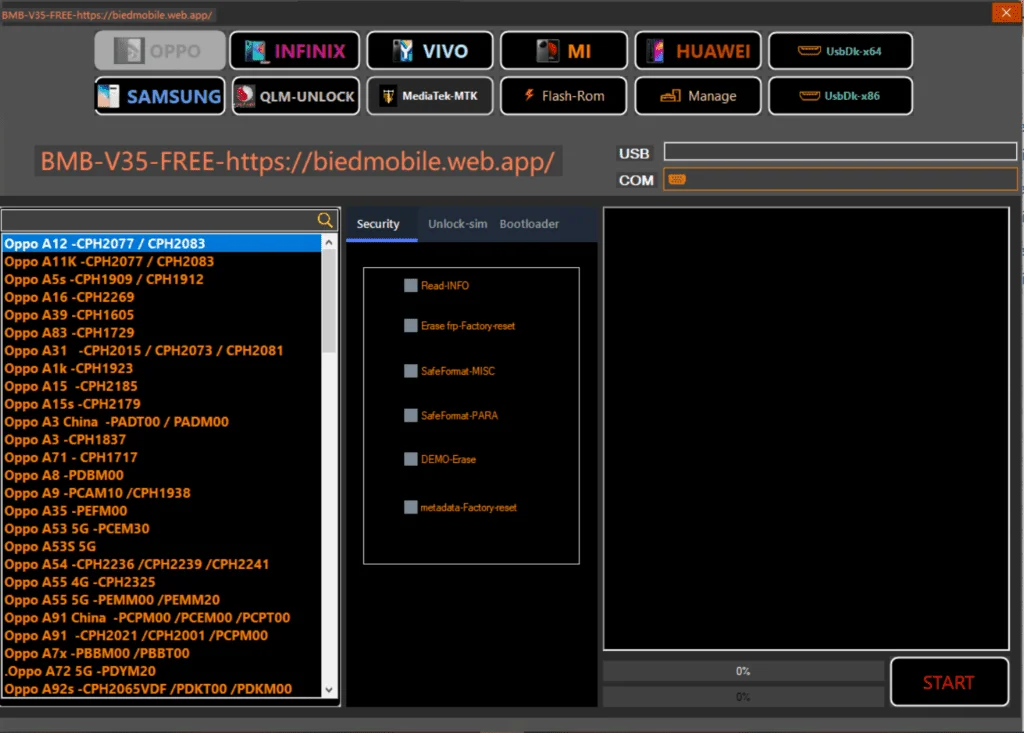Image resolution: width=1024 pixels, height=733 pixels.
Task: Click the COM port field
Action: [840, 180]
